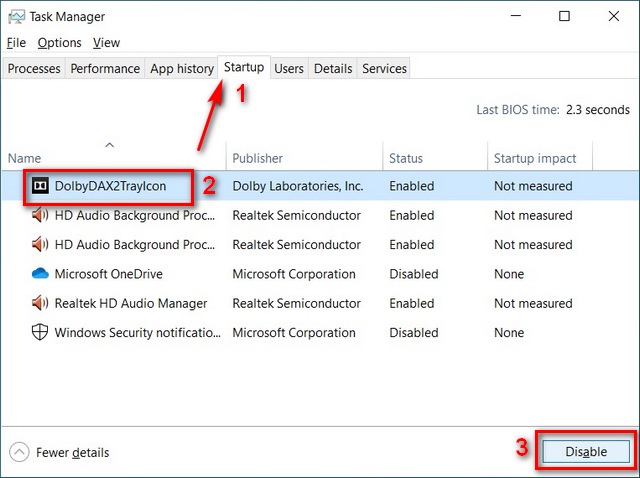Click the Fewer details label

click(x=73, y=452)
